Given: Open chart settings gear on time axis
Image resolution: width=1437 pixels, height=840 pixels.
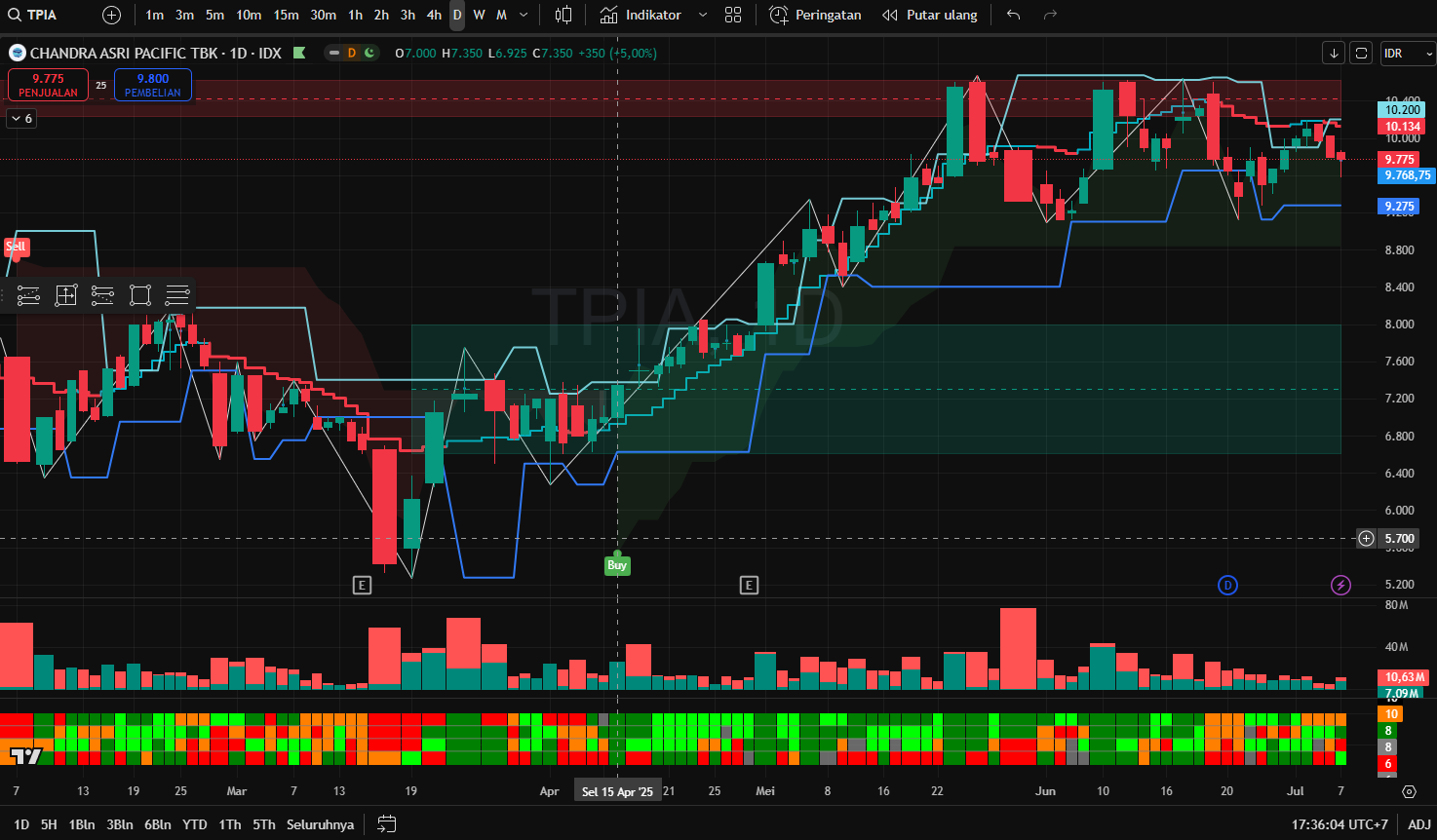Looking at the screenshot, I should point(1409,791).
